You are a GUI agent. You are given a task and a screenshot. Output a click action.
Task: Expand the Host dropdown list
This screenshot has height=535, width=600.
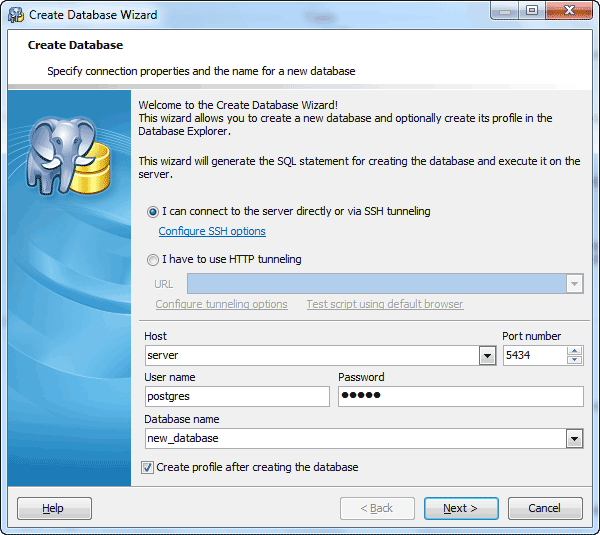coord(487,356)
